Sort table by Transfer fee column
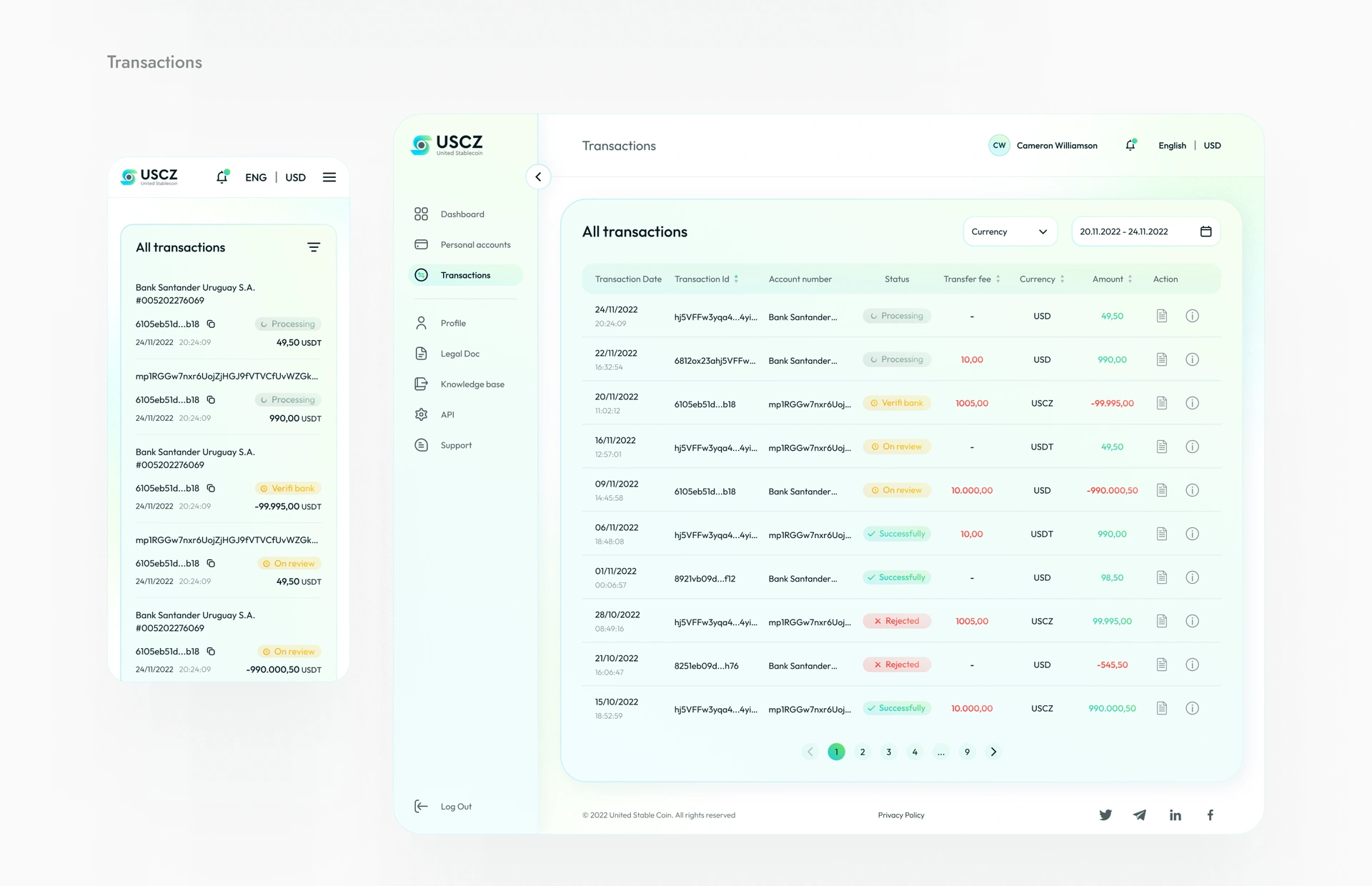The image size is (1372, 886). [971, 279]
